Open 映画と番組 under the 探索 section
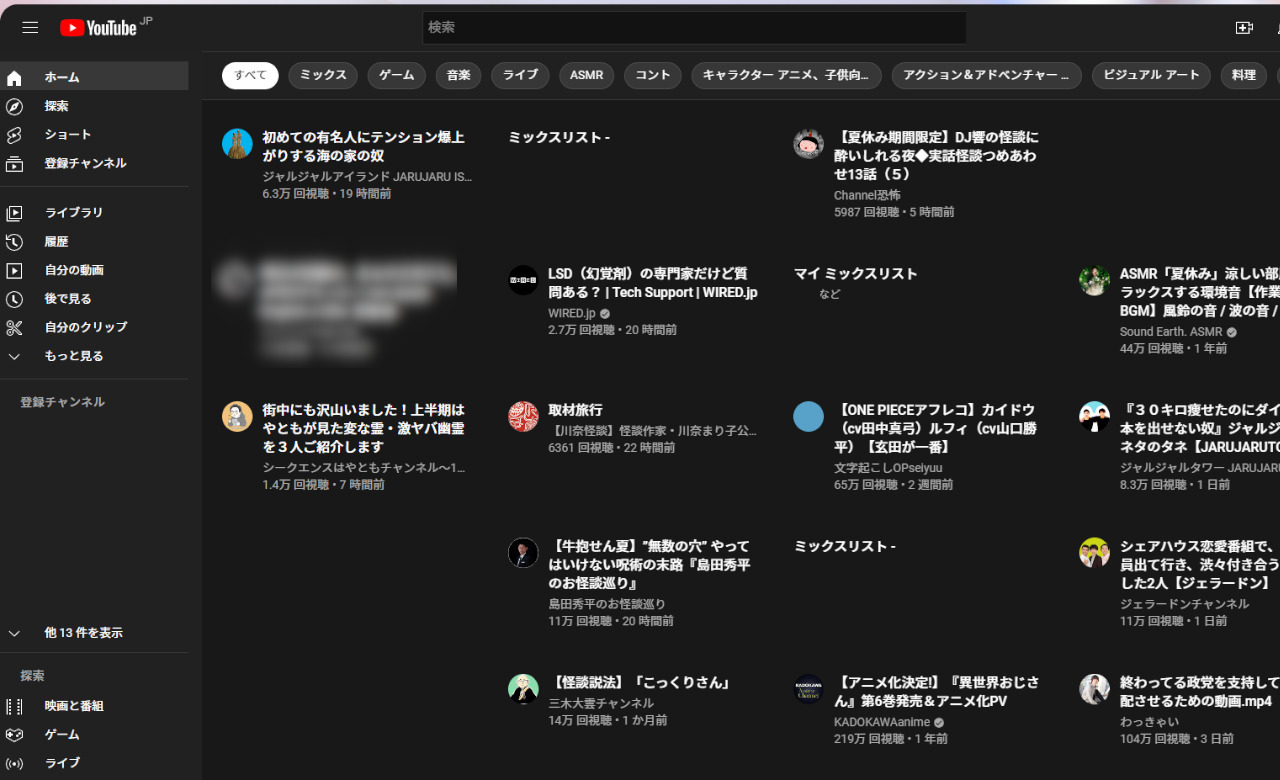 pos(75,705)
